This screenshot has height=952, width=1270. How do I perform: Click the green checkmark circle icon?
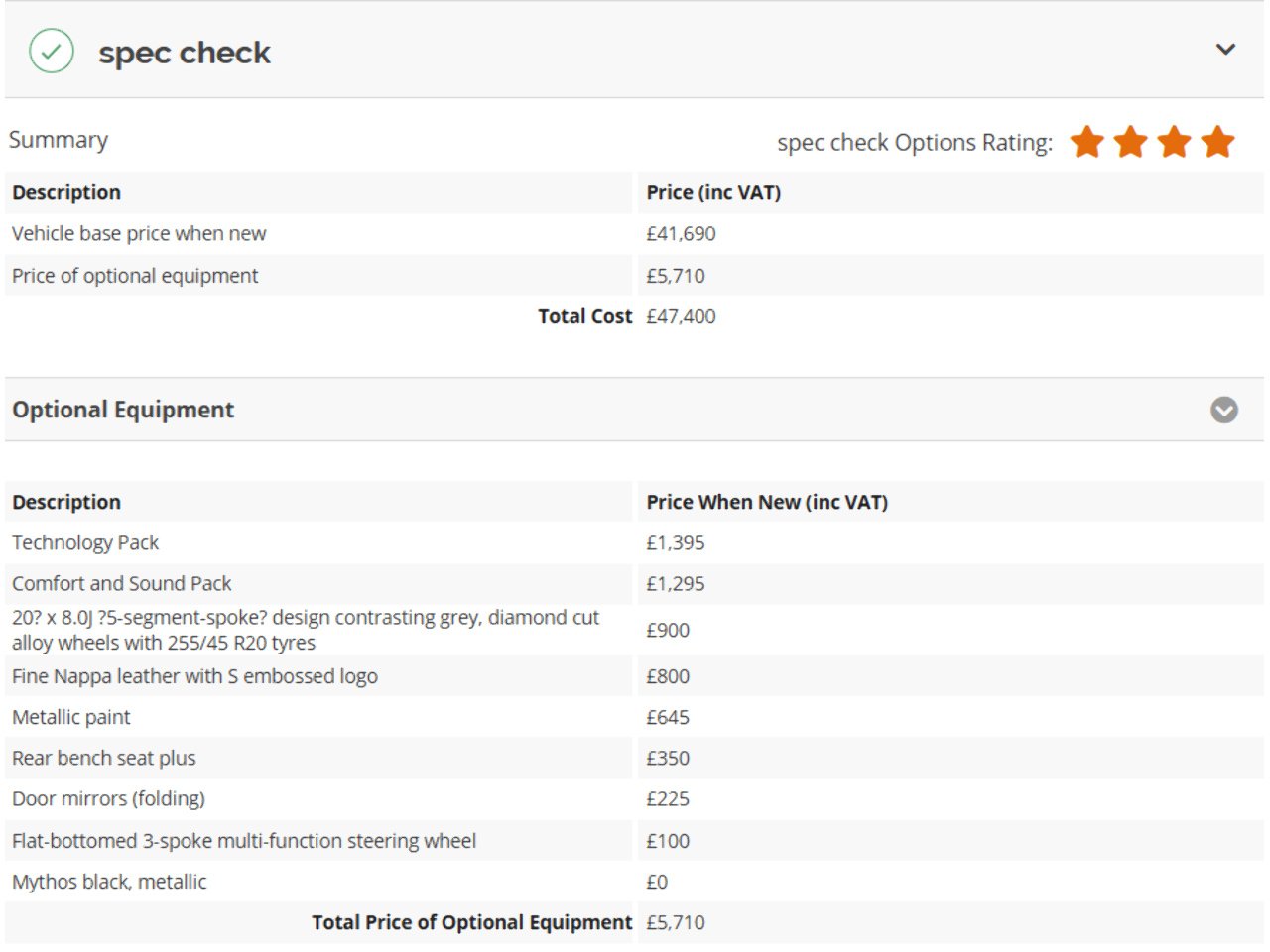pyautogui.click(x=51, y=51)
